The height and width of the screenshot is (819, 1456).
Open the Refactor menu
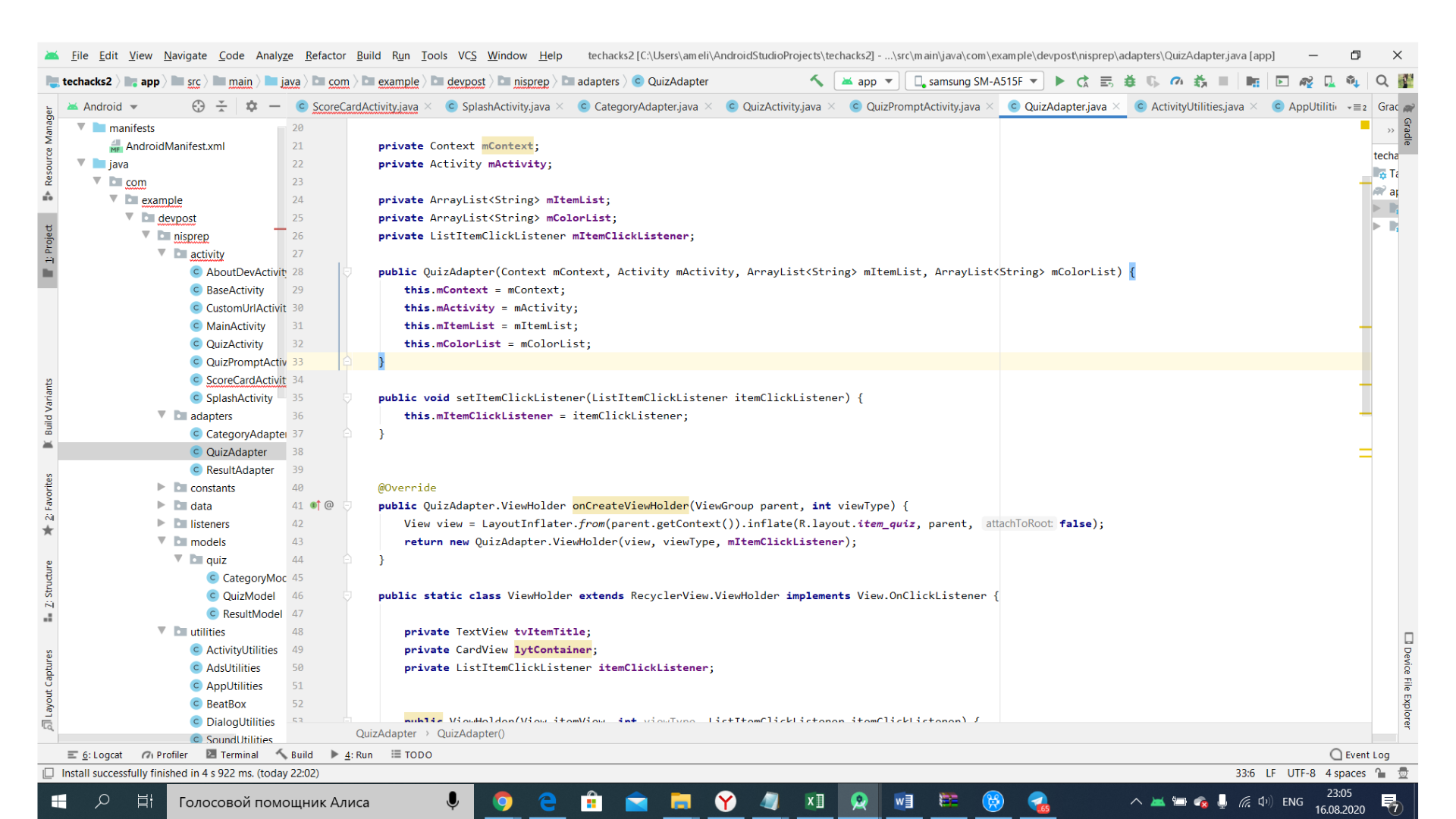coord(325,55)
